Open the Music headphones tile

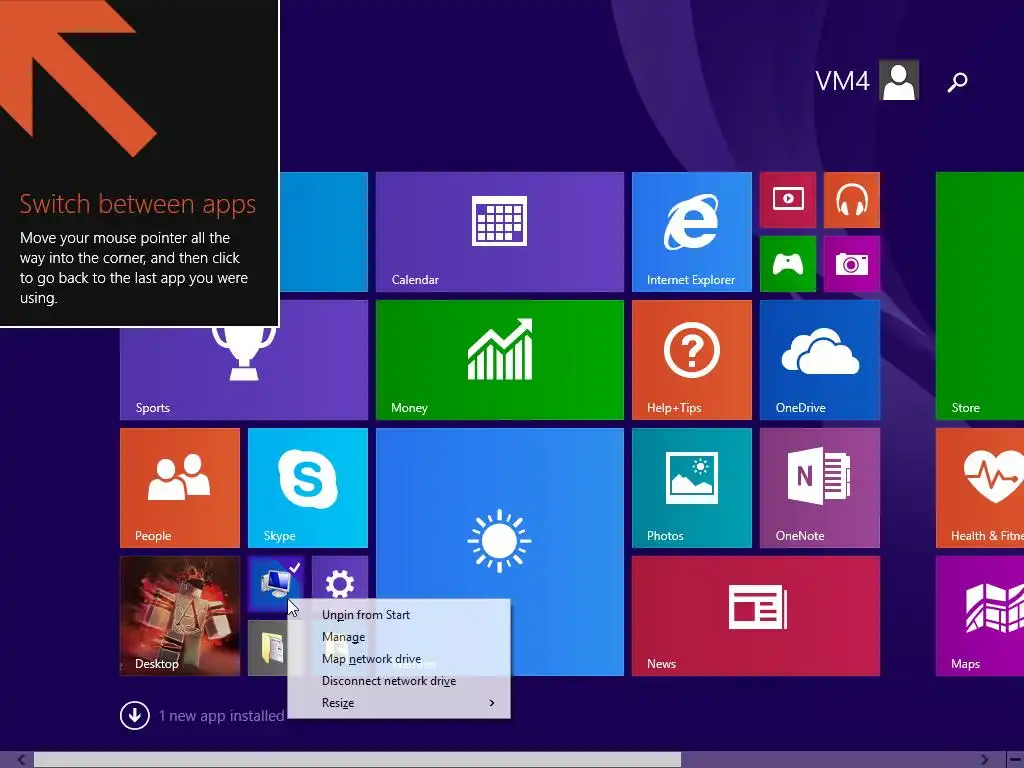coord(852,200)
